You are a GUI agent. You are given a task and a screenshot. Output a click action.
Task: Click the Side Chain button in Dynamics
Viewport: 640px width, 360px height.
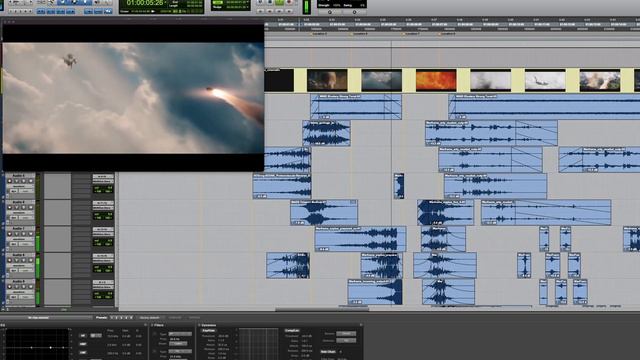328,352
